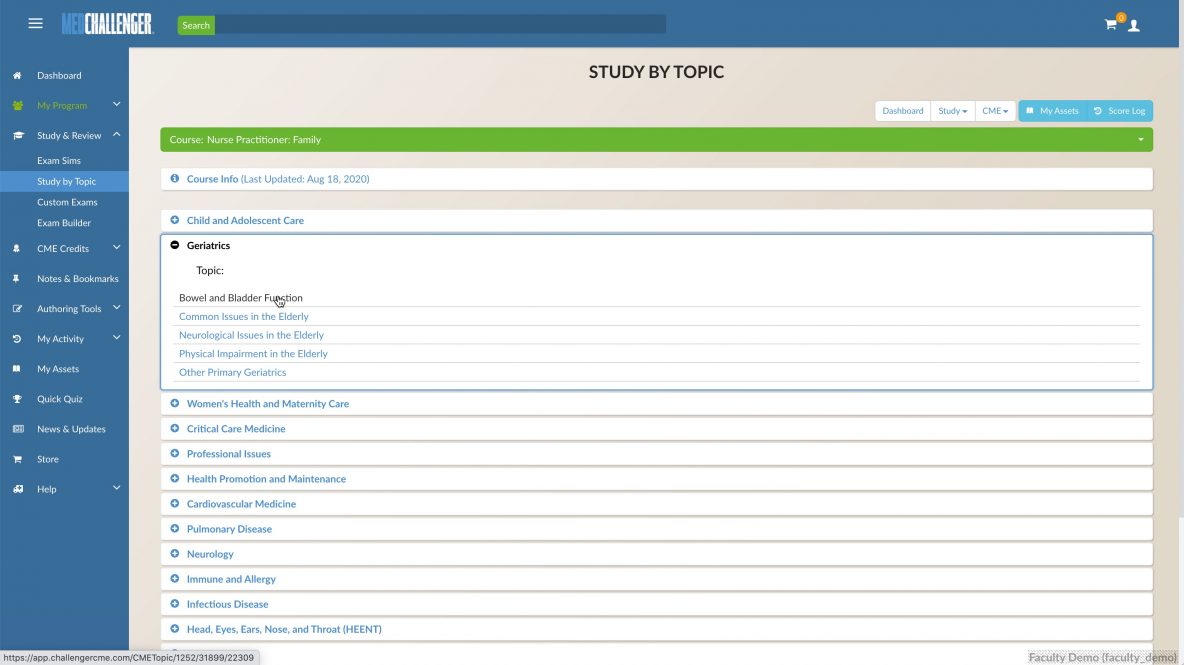Open Exam Sims in the sidebar
1184x665 pixels.
(59, 161)
